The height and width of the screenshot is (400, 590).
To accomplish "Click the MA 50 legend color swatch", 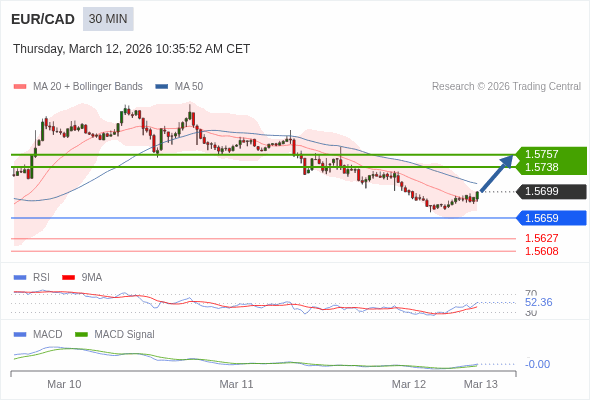I will click(162, 87).
